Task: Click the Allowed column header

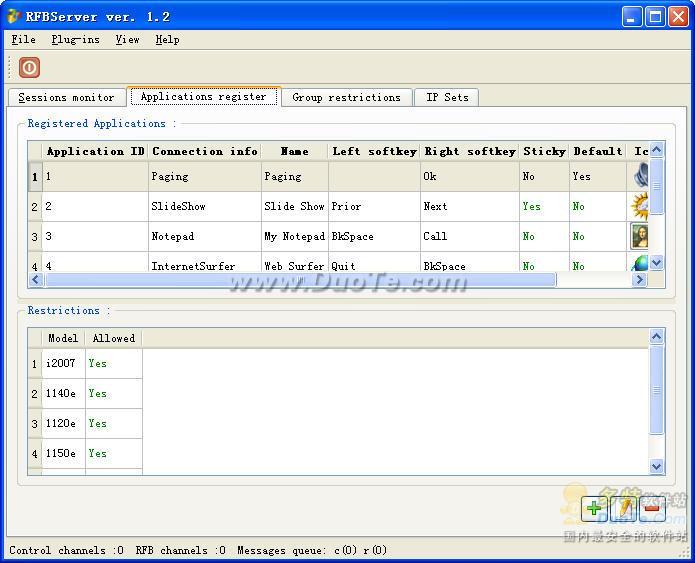Action: click(114, 338)
